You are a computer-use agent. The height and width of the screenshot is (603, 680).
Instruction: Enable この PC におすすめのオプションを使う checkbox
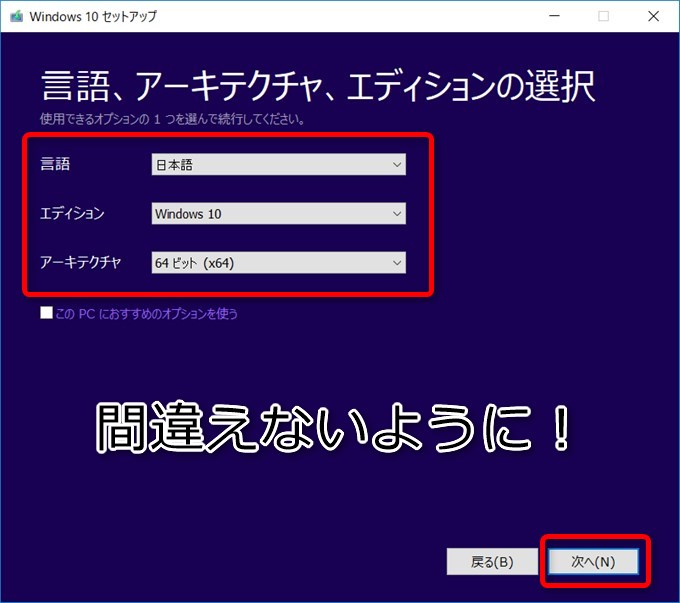pos(46,313)
